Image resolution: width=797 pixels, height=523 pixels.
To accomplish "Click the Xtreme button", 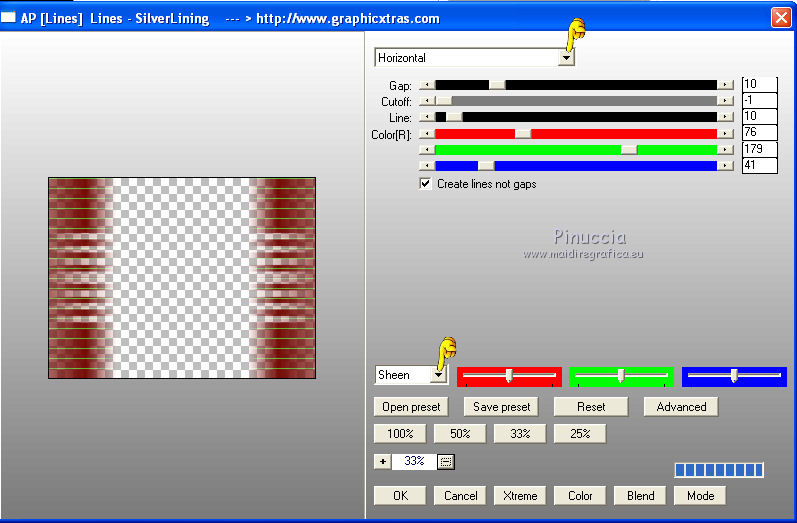I will click(520, 495).
